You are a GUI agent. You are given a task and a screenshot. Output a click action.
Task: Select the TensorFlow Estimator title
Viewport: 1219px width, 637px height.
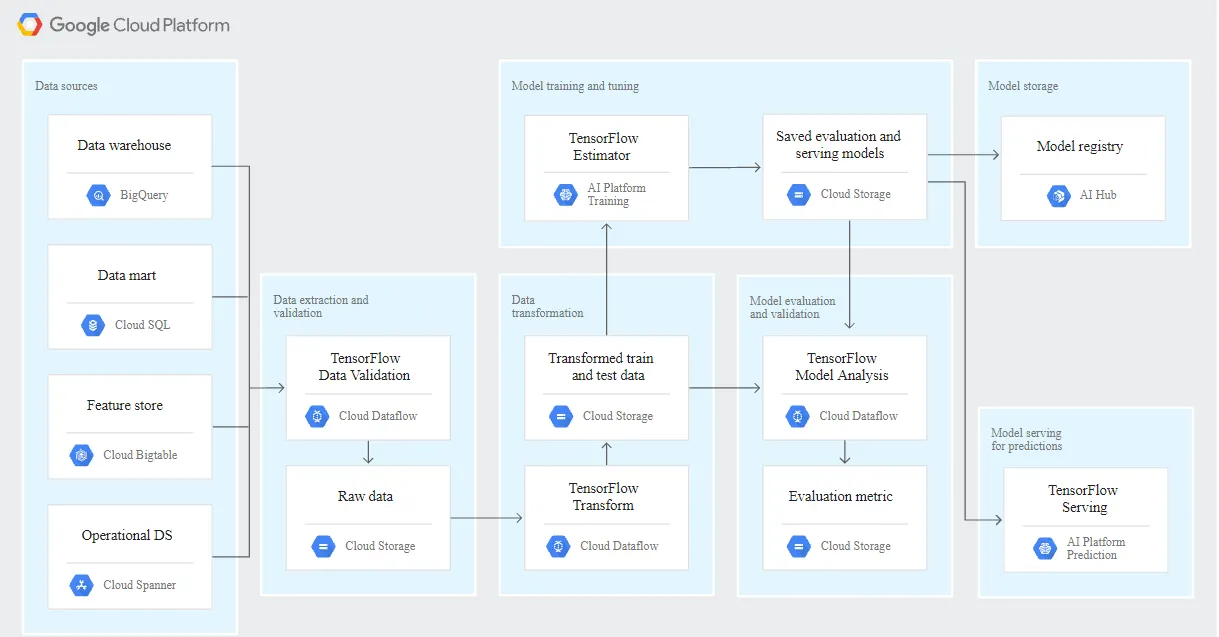click(604, 147)
